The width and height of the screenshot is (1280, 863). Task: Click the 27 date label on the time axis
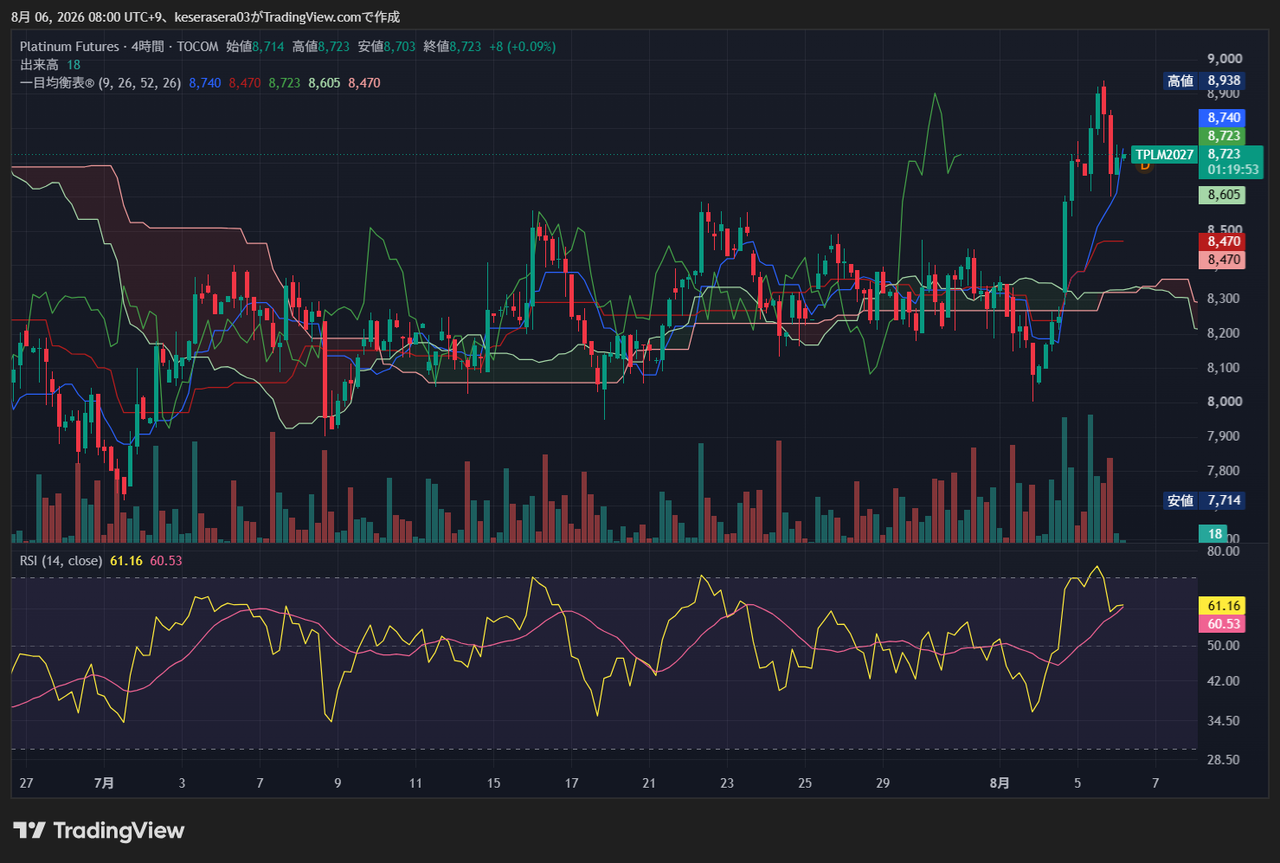(x=26, y=783)
